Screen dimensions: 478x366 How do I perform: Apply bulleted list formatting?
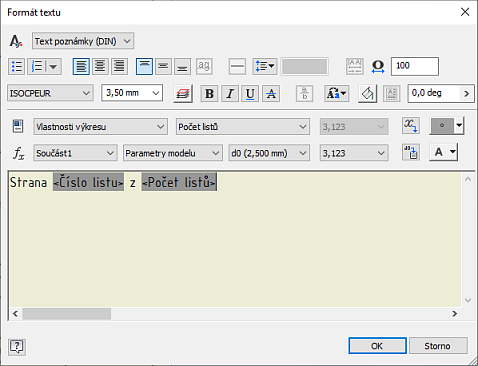(x=16, y=66)
